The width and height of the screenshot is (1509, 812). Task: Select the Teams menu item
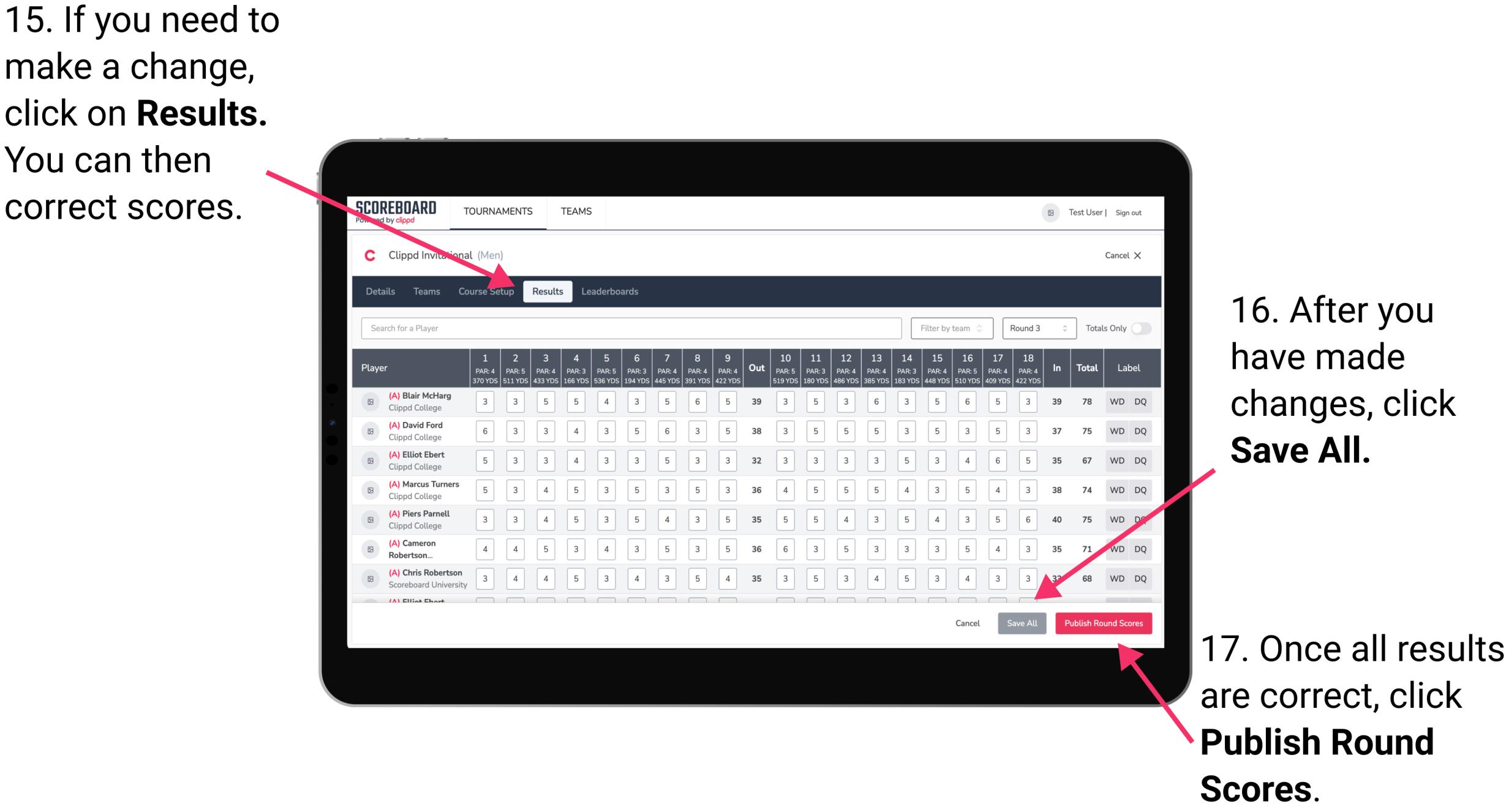[x=421, y=292]
